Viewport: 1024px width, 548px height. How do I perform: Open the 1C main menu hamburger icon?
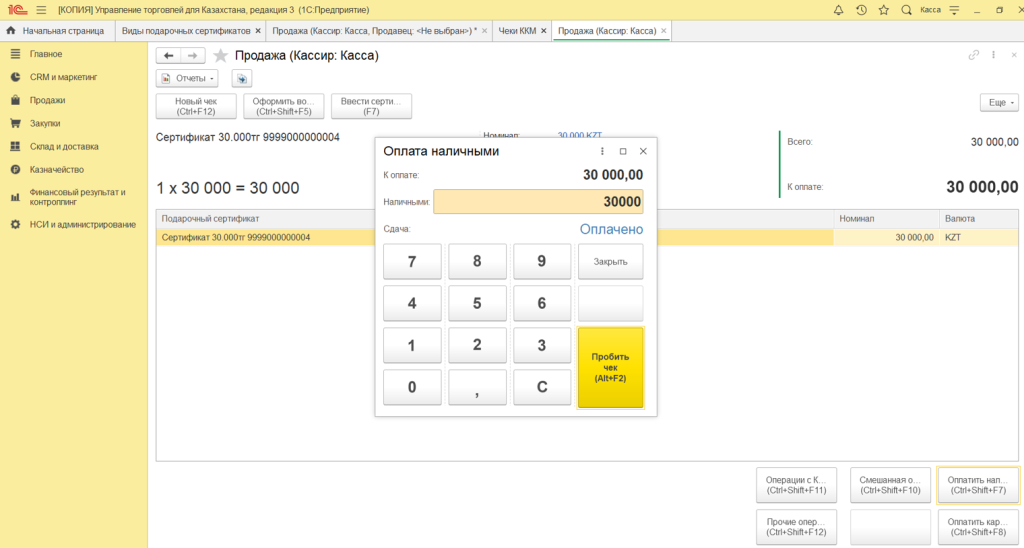41,10
